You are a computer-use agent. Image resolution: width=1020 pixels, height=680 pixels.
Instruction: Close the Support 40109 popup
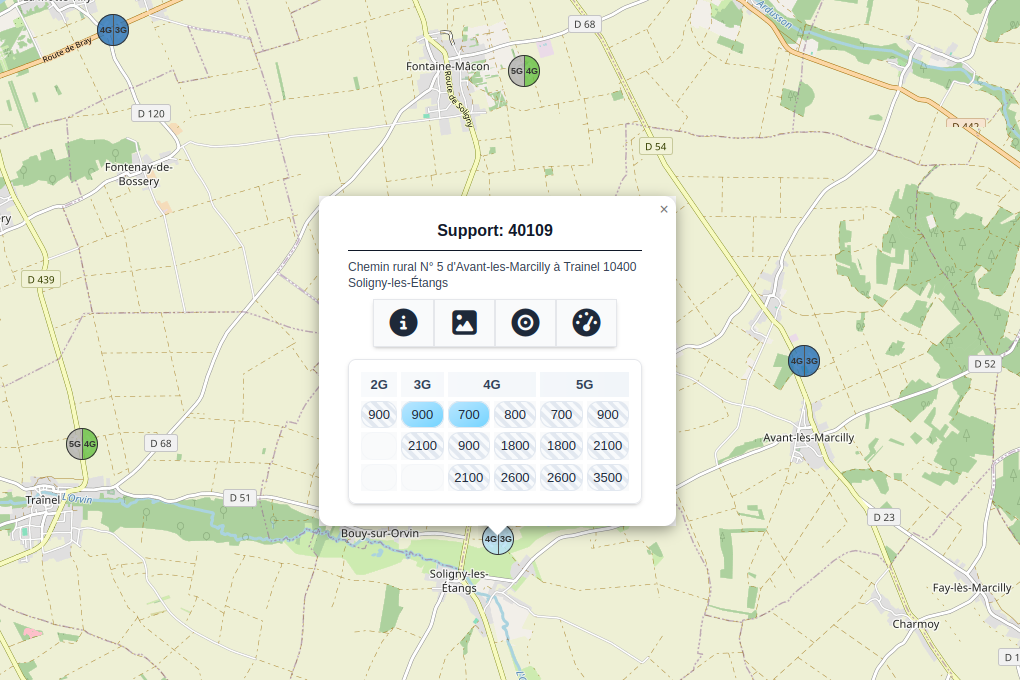(x=664, y=210)
